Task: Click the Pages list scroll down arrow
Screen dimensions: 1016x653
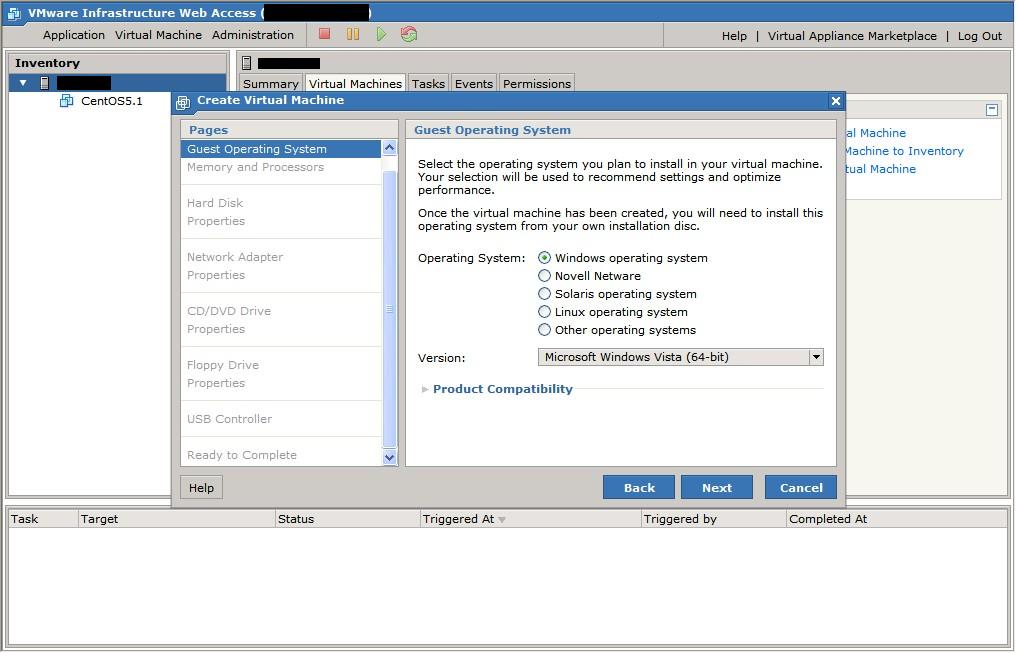Action: click(x=389, y=457)
